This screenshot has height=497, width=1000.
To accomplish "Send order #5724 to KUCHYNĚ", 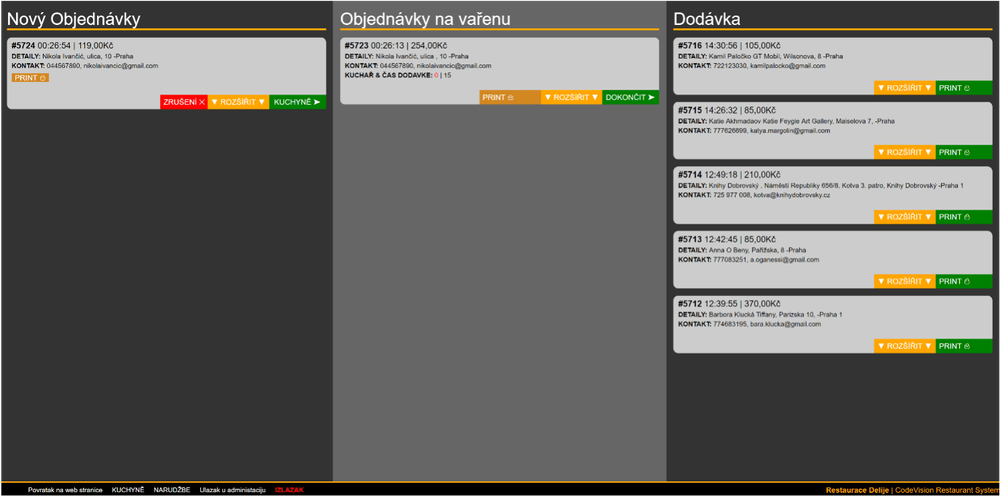I will pos(297,102).
